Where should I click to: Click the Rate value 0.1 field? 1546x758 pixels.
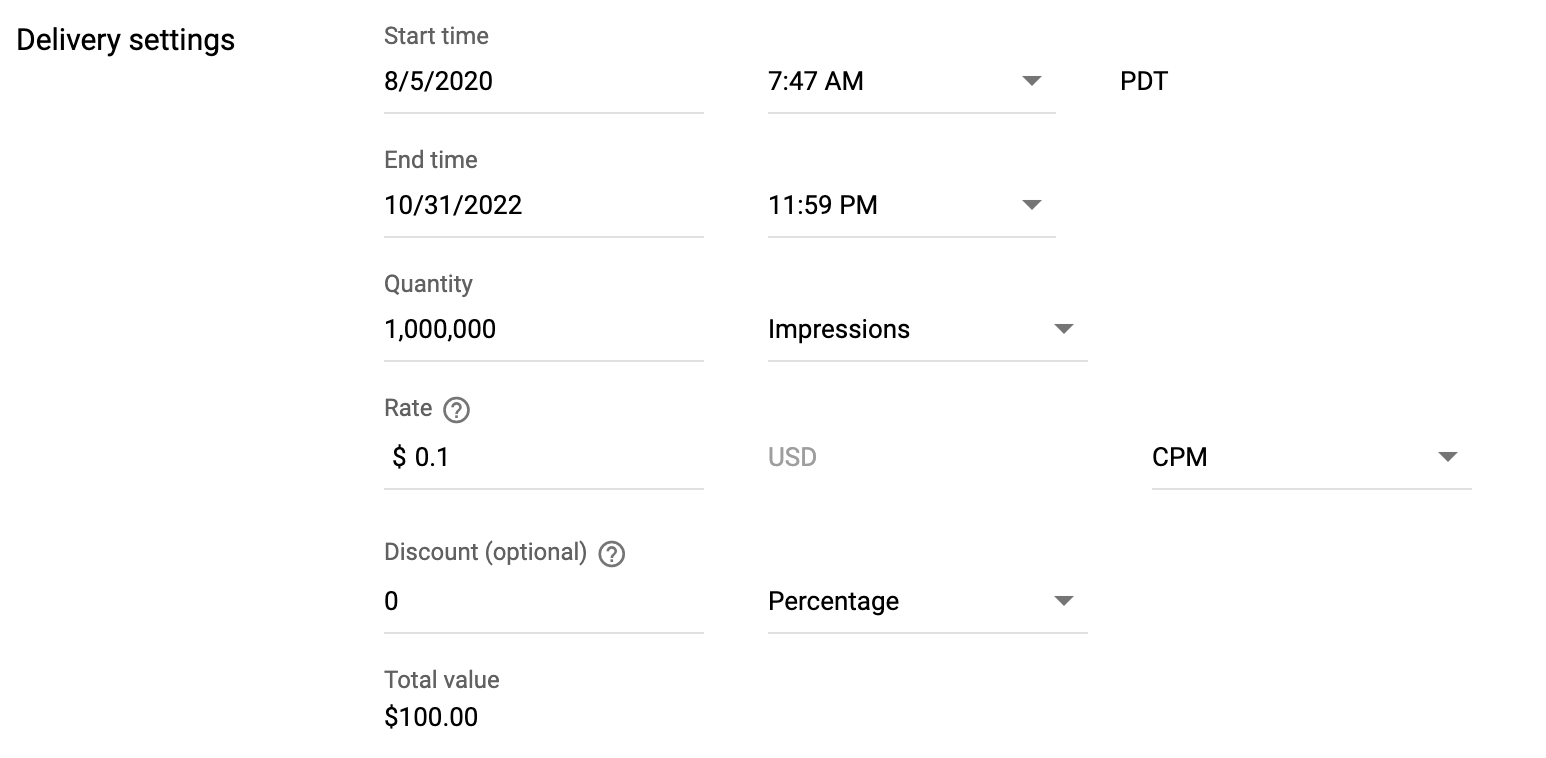point(500,456)
